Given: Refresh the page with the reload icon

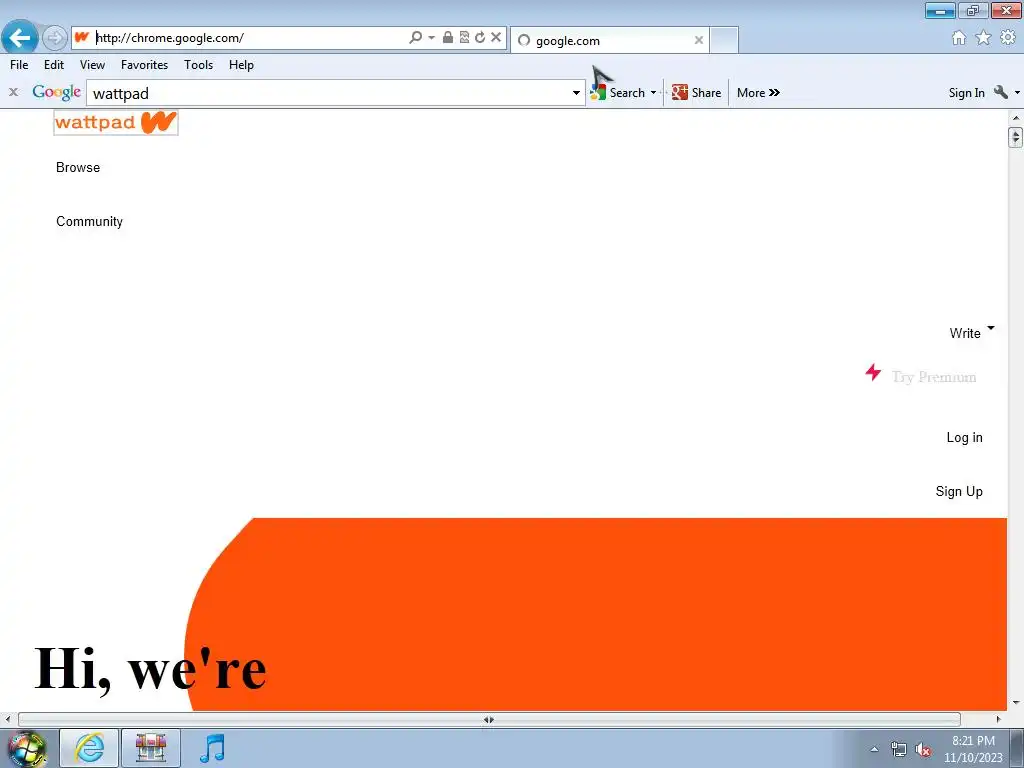Looking at the screenshot, I should coord(480,37).
